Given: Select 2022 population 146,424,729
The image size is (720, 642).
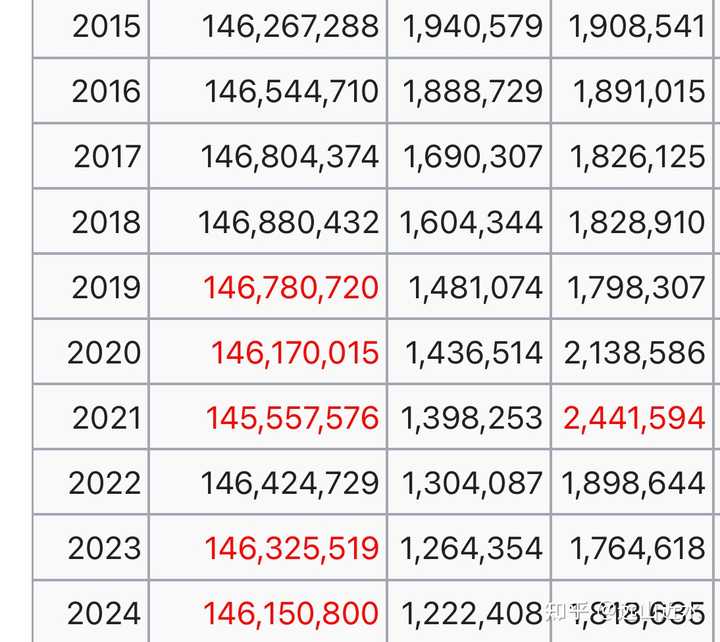Looking at the screenshot, I should (290, 484).
